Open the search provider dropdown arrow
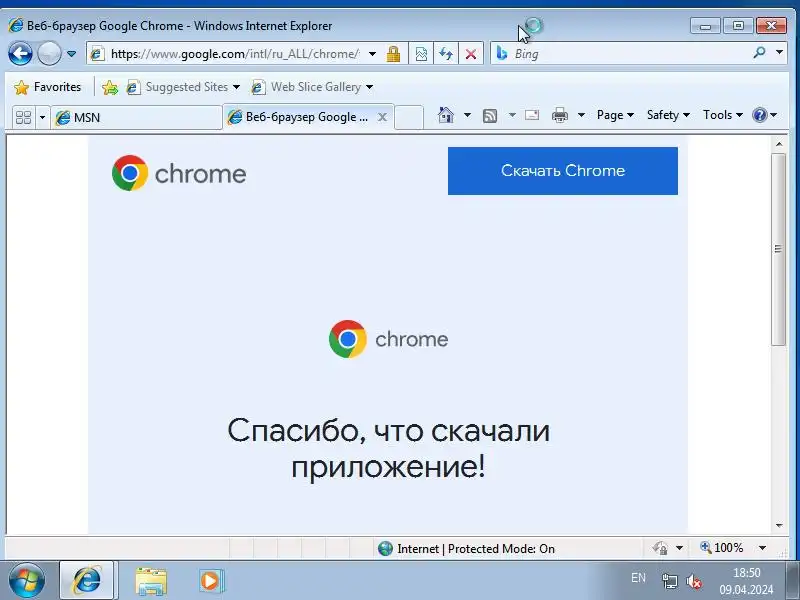The image size is (800, 600). pos(779,52)
